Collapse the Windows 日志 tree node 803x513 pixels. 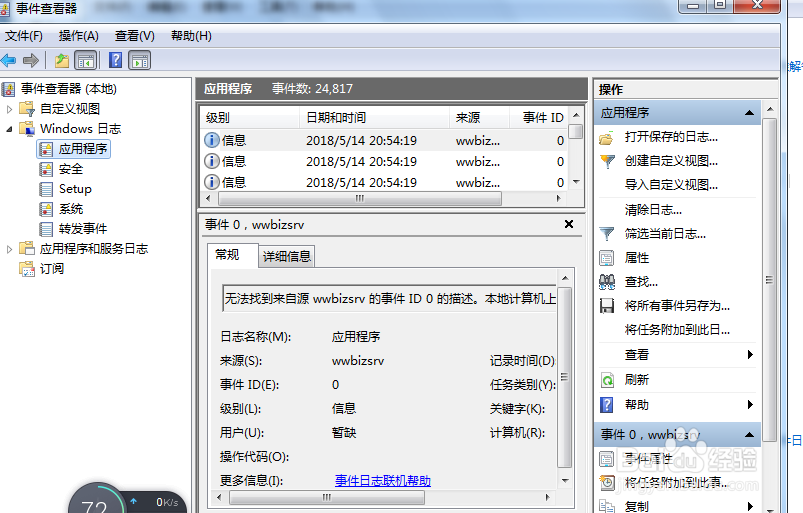pyautogui.click(x=9, y=129)
